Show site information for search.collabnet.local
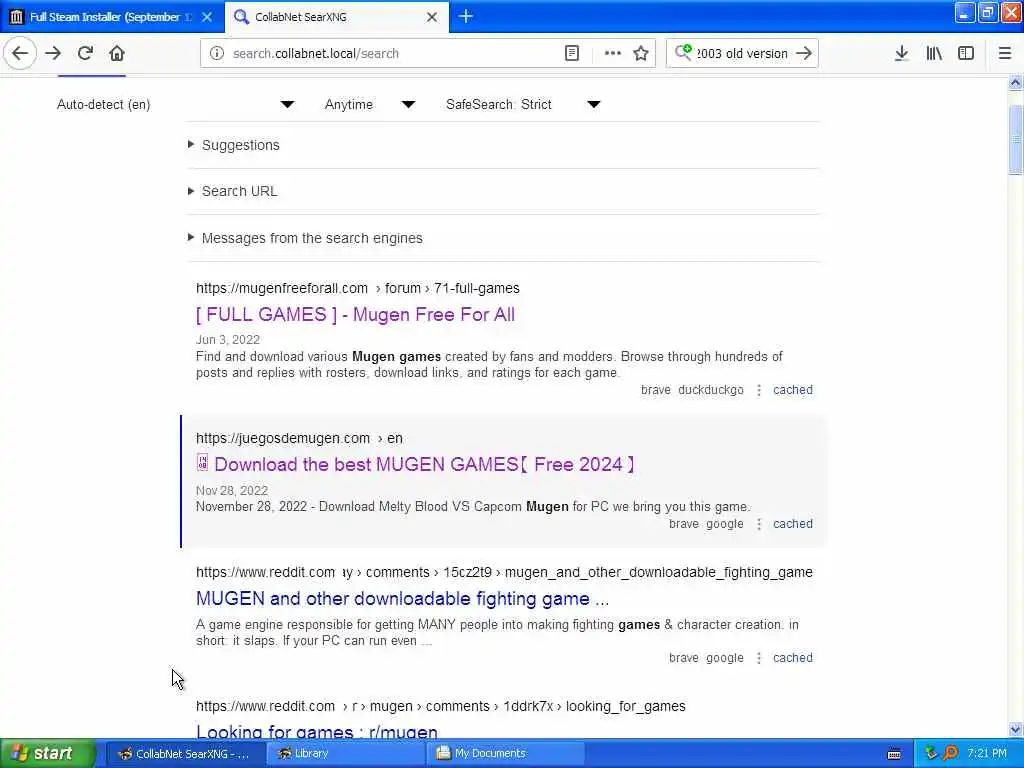The width and height of the screenshot is (1024, 768). (x=216, y=54)
